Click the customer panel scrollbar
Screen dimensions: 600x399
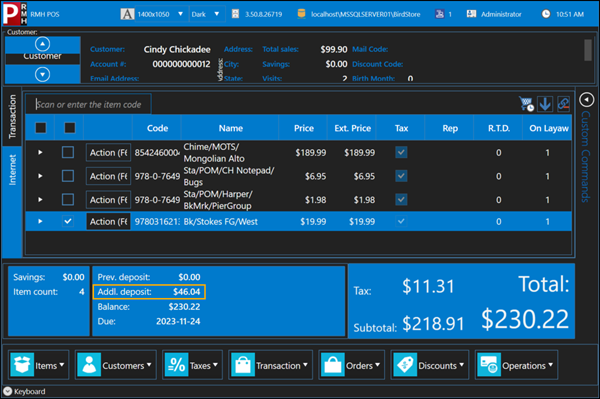point(588,50)
